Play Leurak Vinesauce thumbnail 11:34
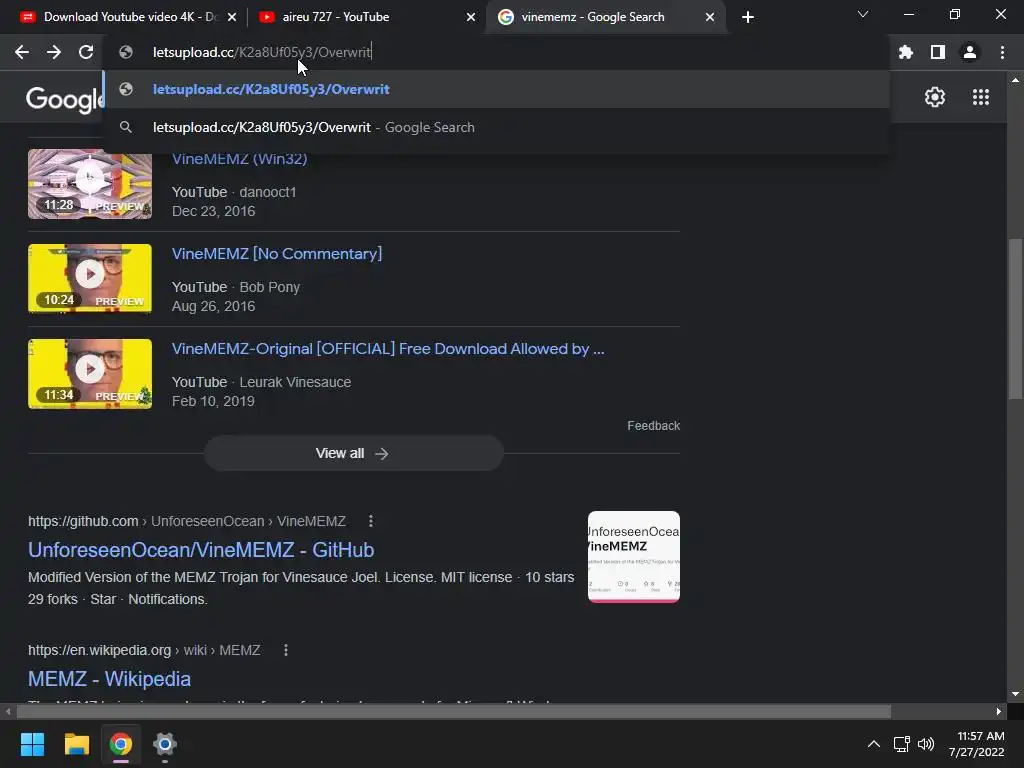The image size is (1024, 768). [90, 374]
